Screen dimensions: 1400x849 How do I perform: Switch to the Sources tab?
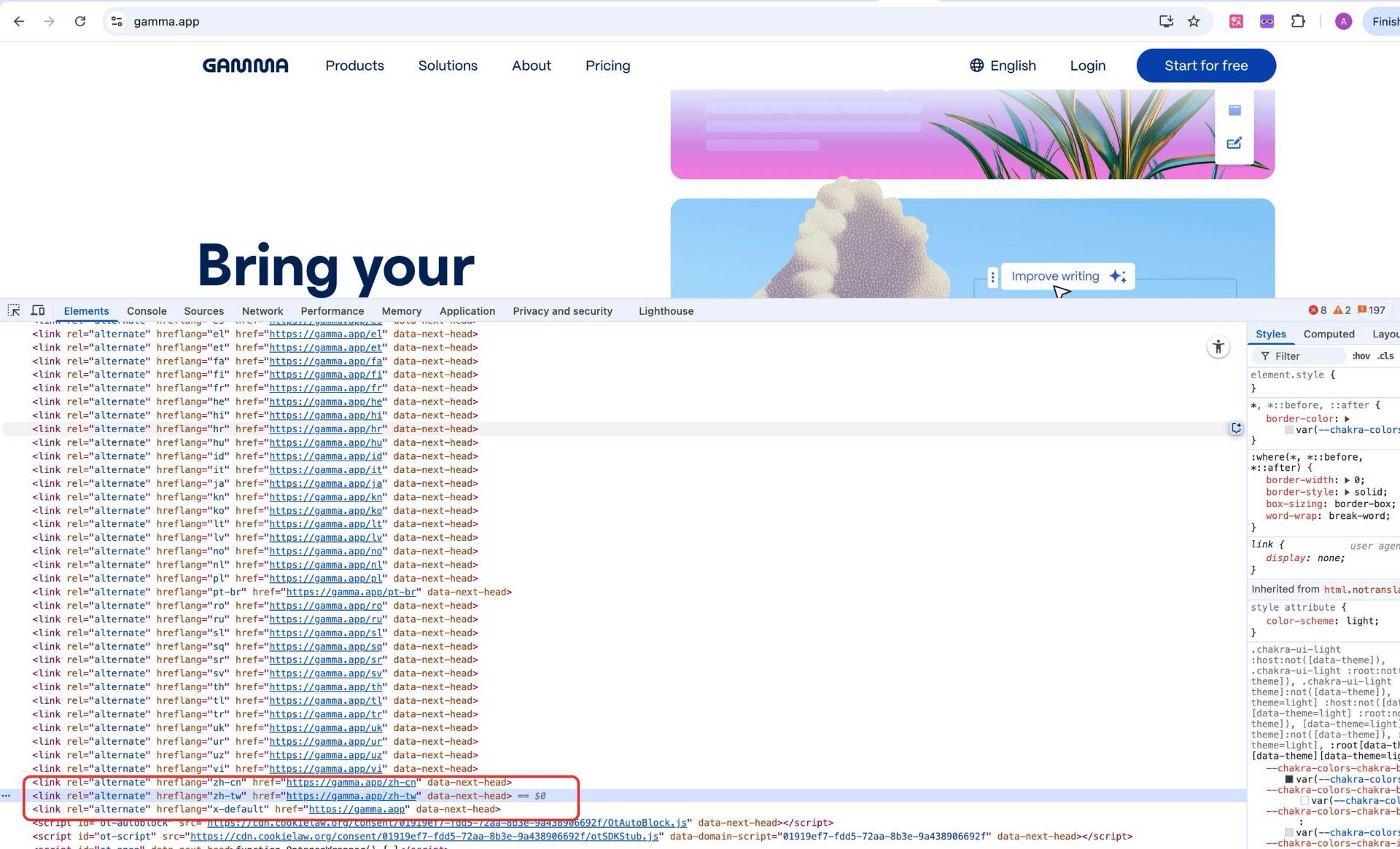point(203,311)
